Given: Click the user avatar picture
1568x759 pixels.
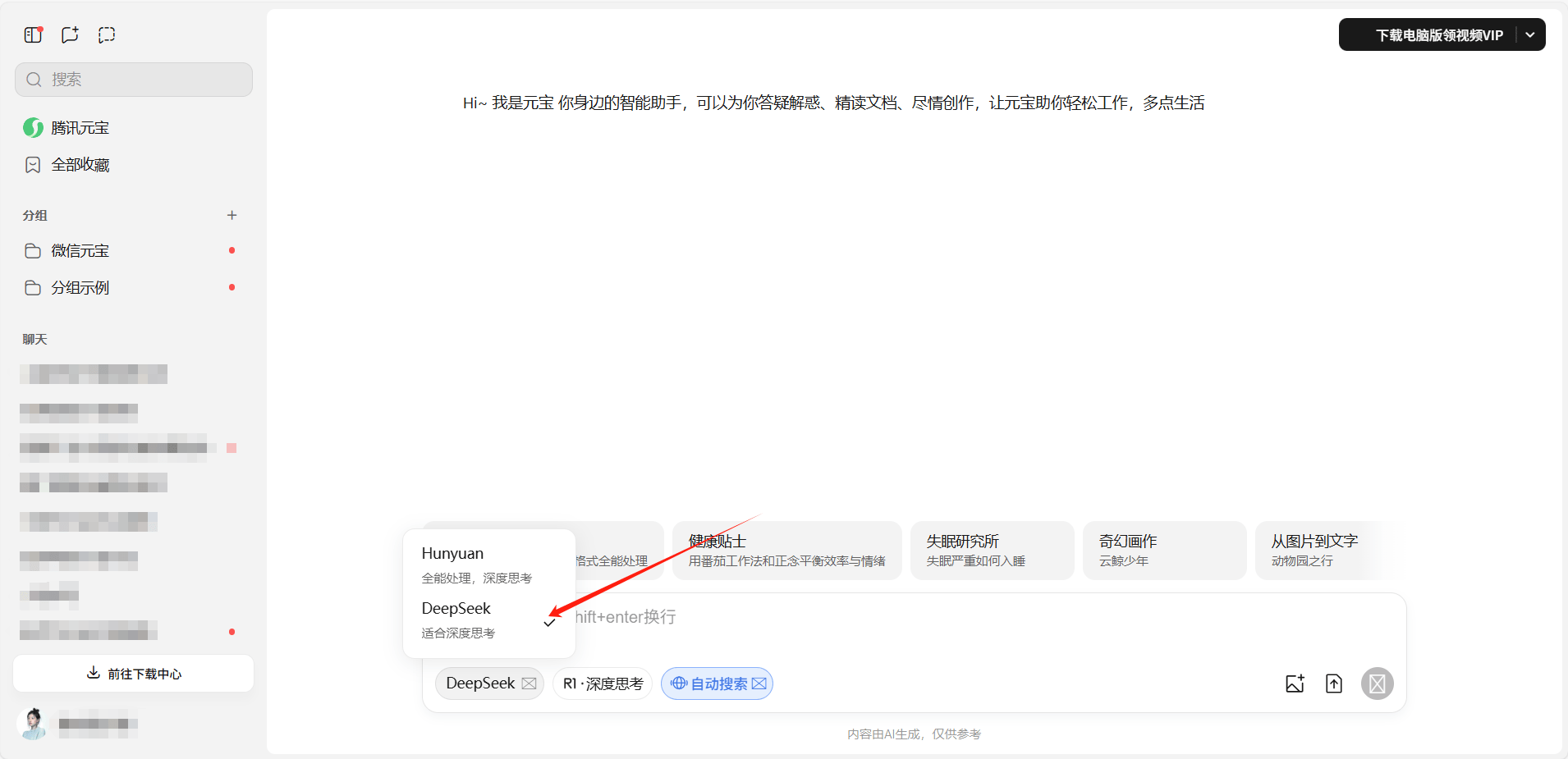Looking at the screenshot, I should tap(33, 723).
